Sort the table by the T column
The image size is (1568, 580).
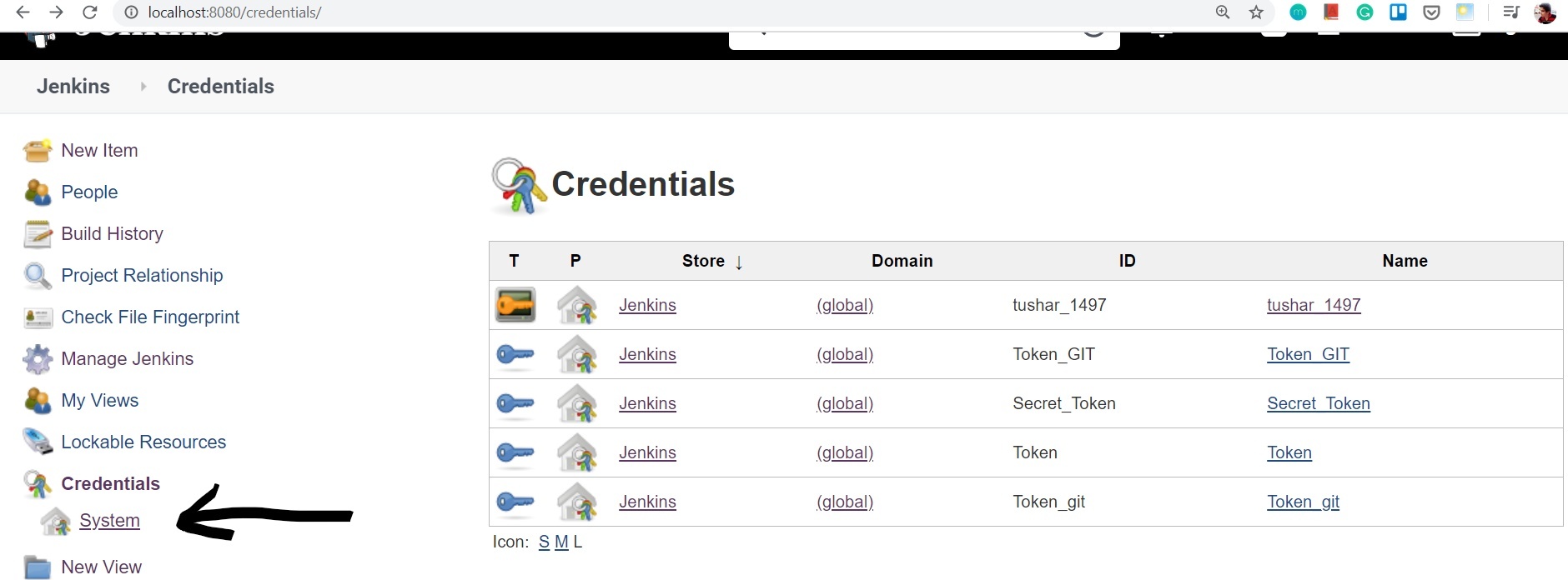[514, 261]
